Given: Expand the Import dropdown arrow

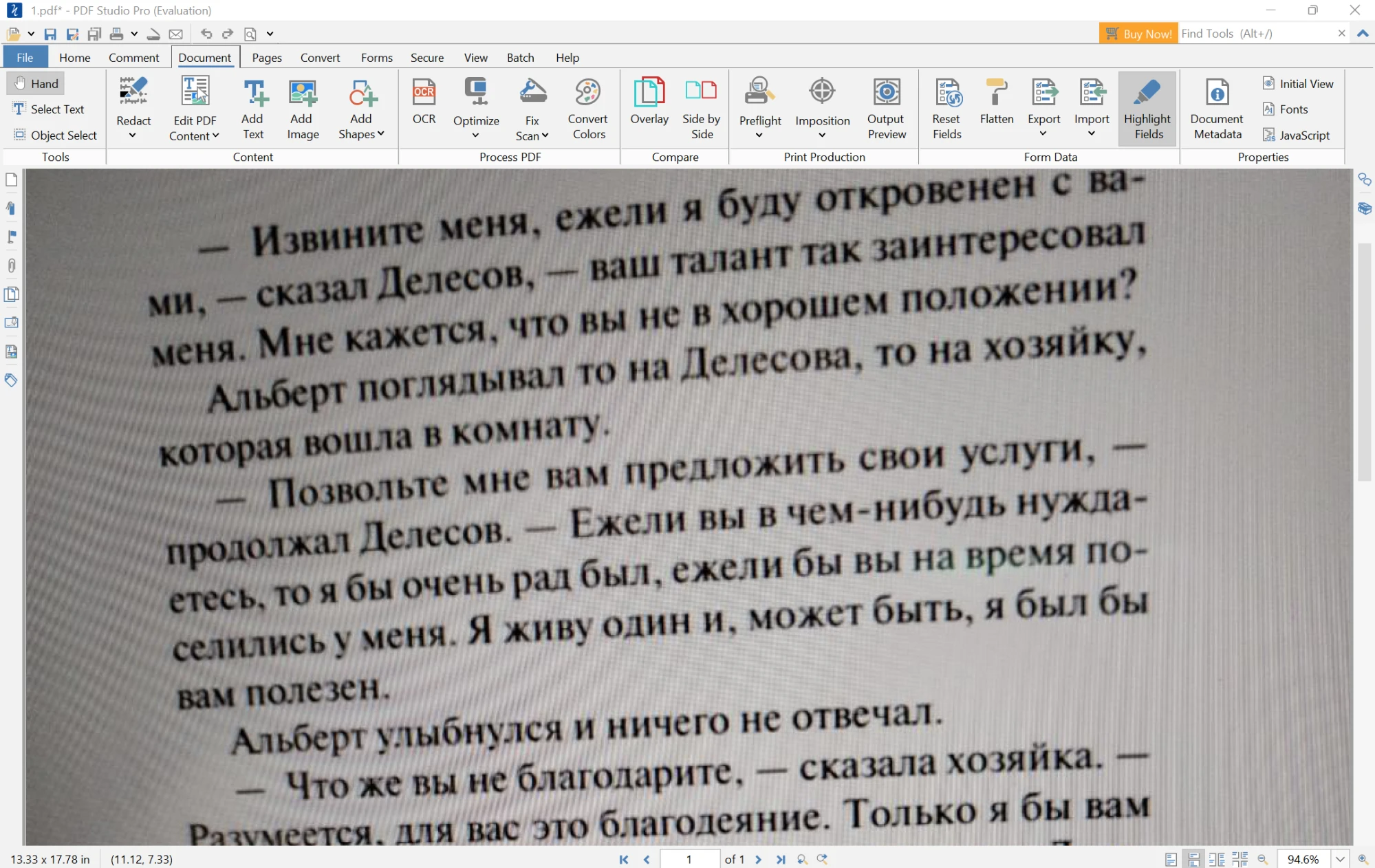Looking at the screenshot, I should tap(1092, 134).
